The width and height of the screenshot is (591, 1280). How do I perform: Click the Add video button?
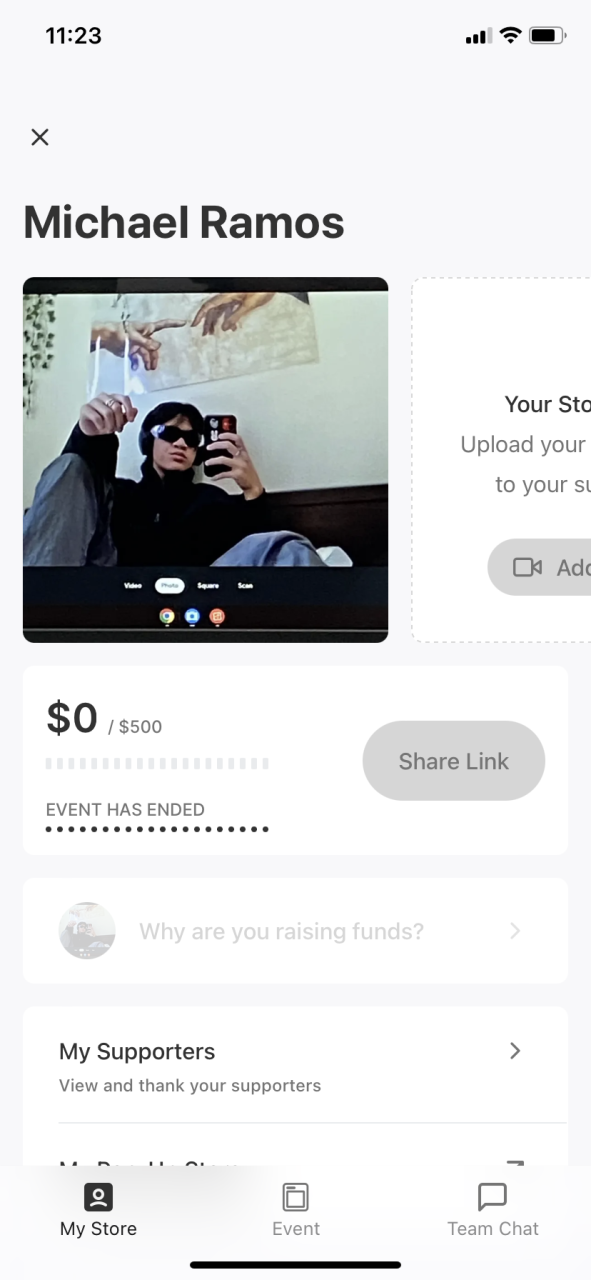pos(540,567)
